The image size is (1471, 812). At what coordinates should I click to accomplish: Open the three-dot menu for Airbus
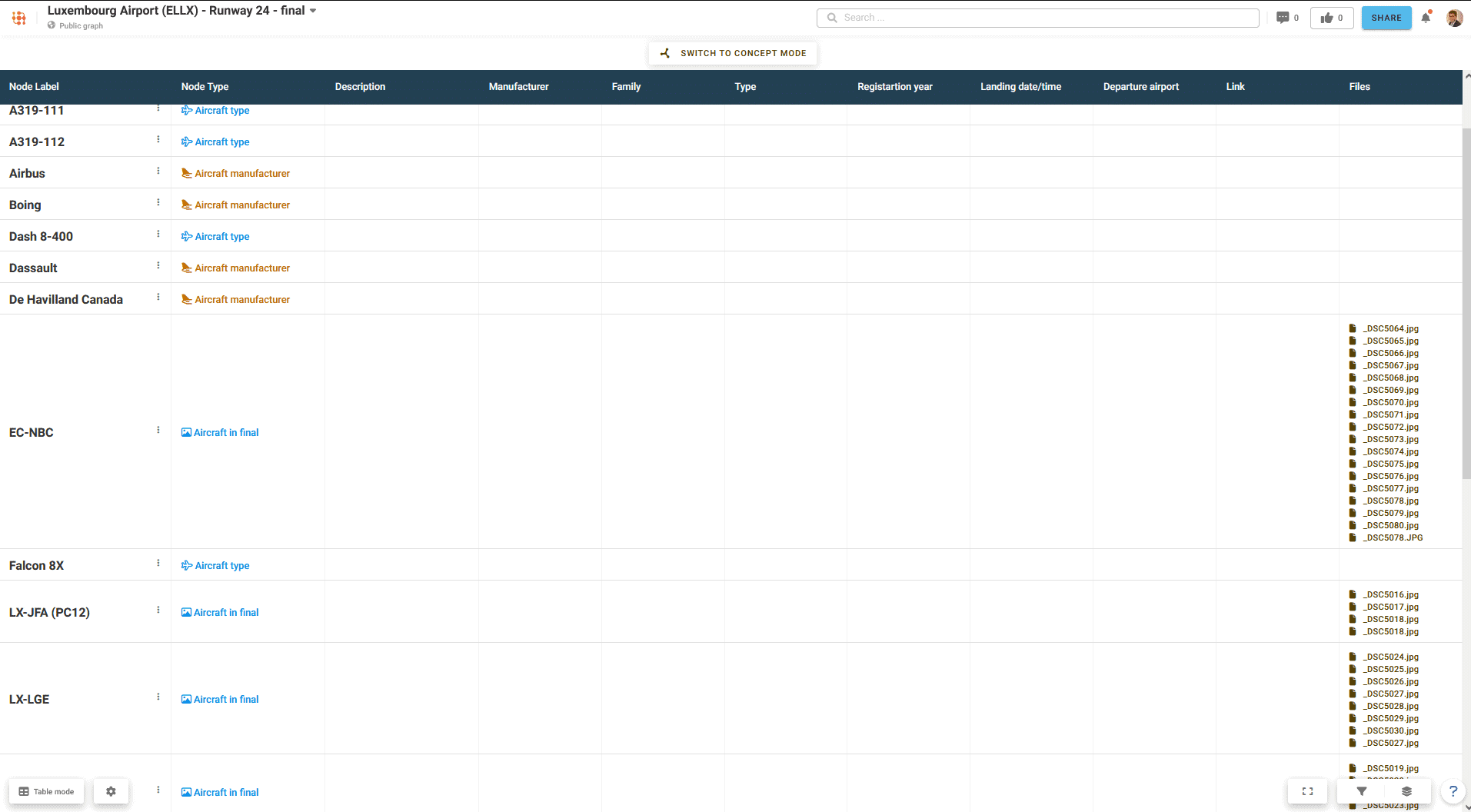[158, 171]
